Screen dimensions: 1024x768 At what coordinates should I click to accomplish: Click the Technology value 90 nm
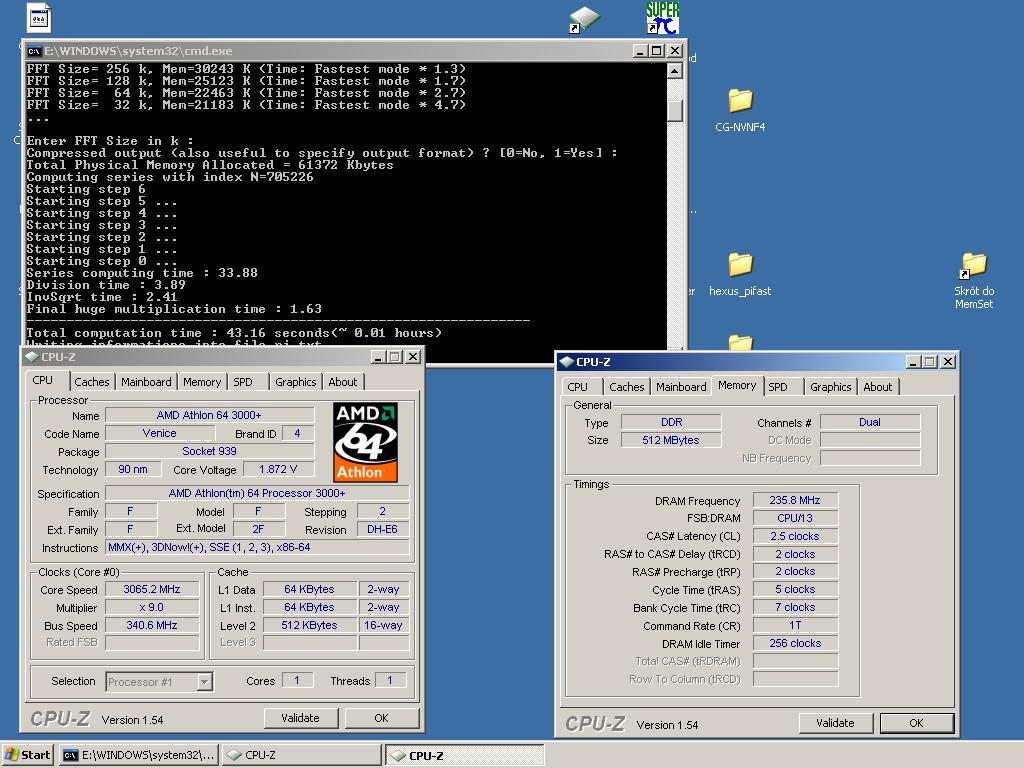(133, 469)
